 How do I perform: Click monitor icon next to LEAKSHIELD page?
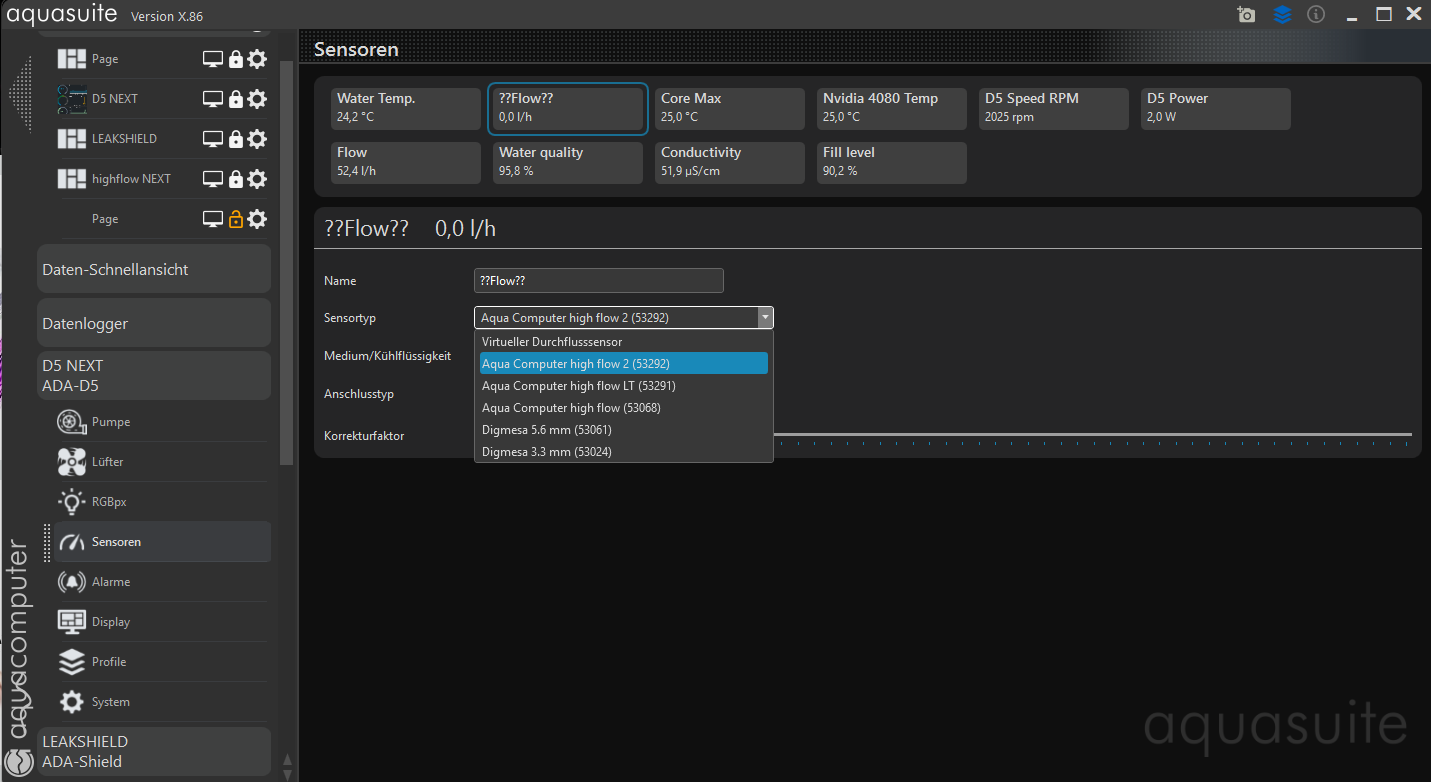tap(213, 139)
